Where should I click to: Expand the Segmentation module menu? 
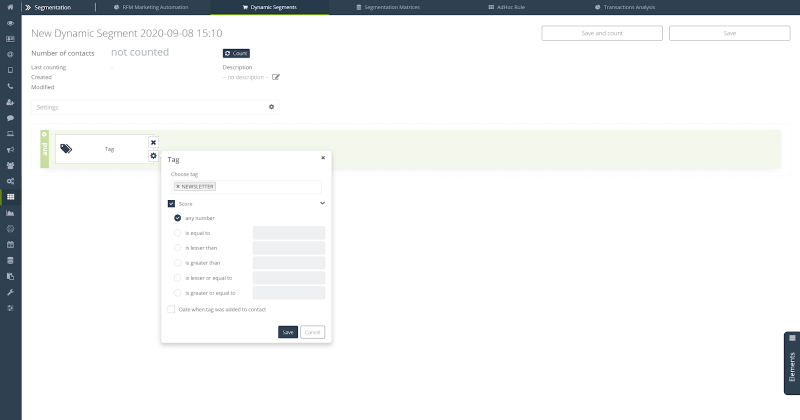[x=48, y=7]
